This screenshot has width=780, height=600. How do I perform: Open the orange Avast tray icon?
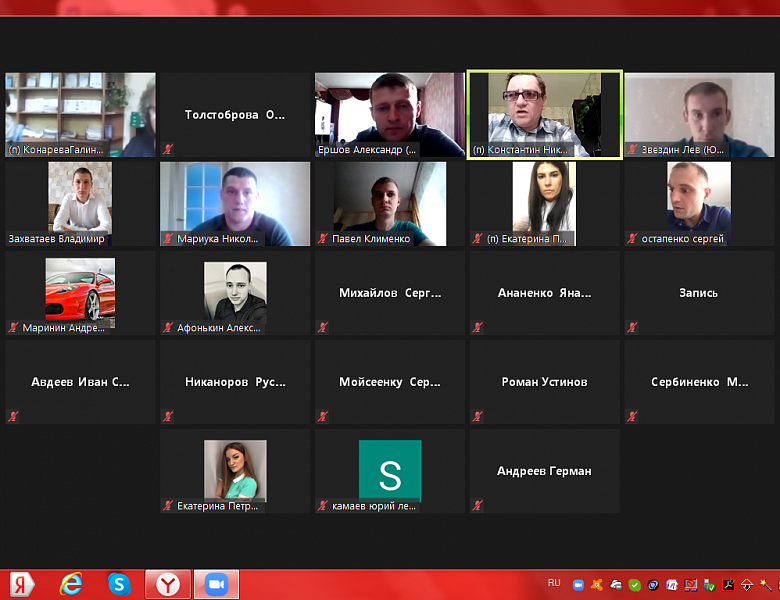coord(596,585)
